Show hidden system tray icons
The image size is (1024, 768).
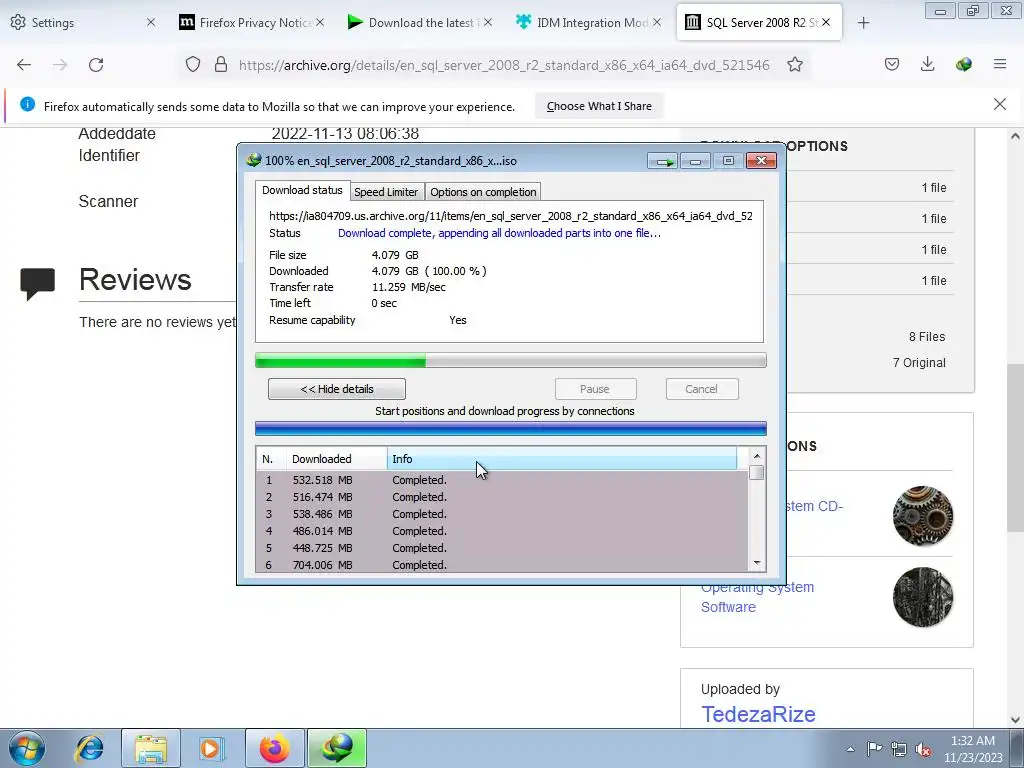coord(850,749)
